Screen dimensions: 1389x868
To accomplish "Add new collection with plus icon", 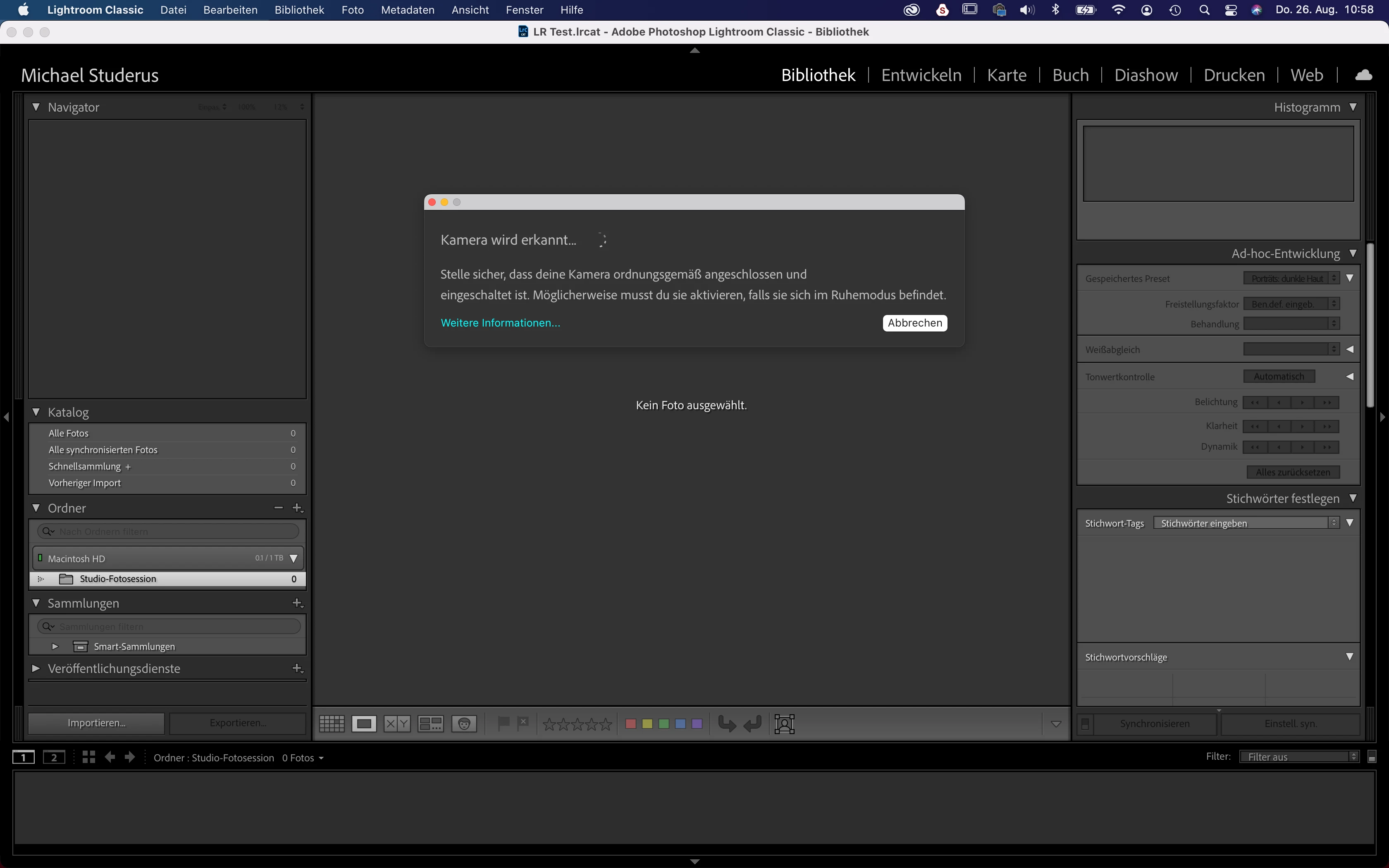I will pyautogui.click(x=297, y=603).
